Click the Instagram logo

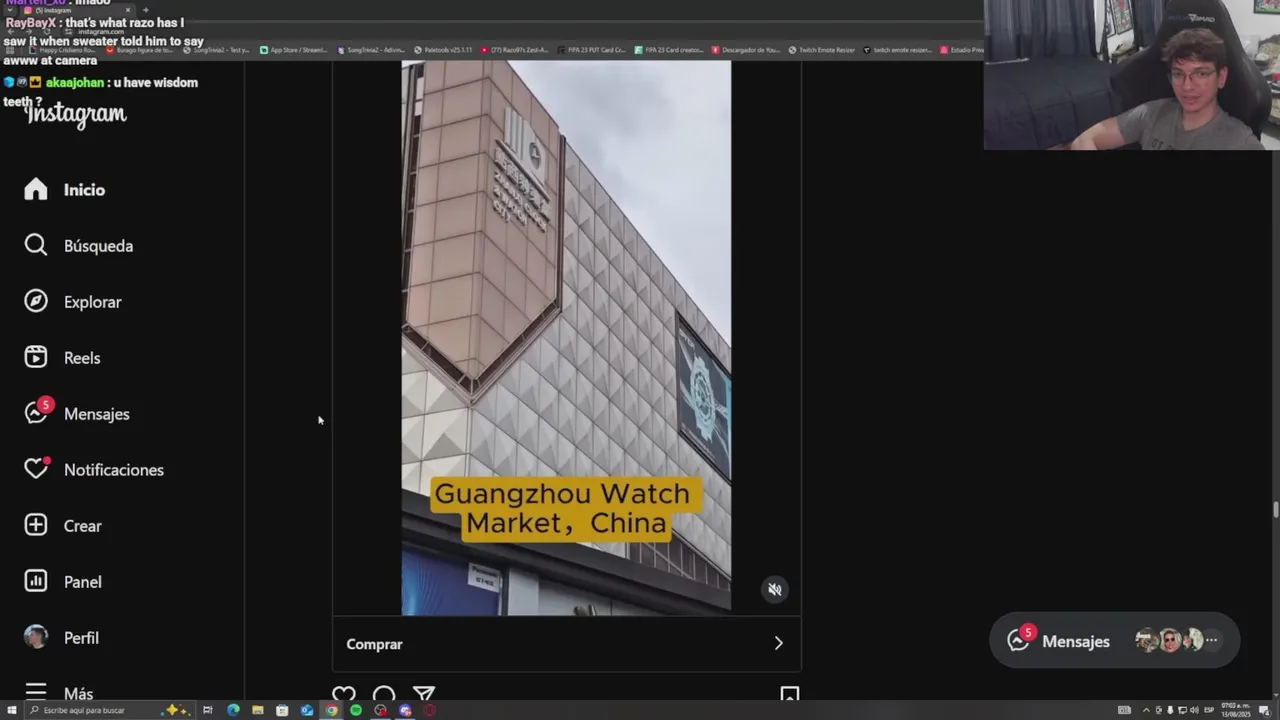[76, 115]
